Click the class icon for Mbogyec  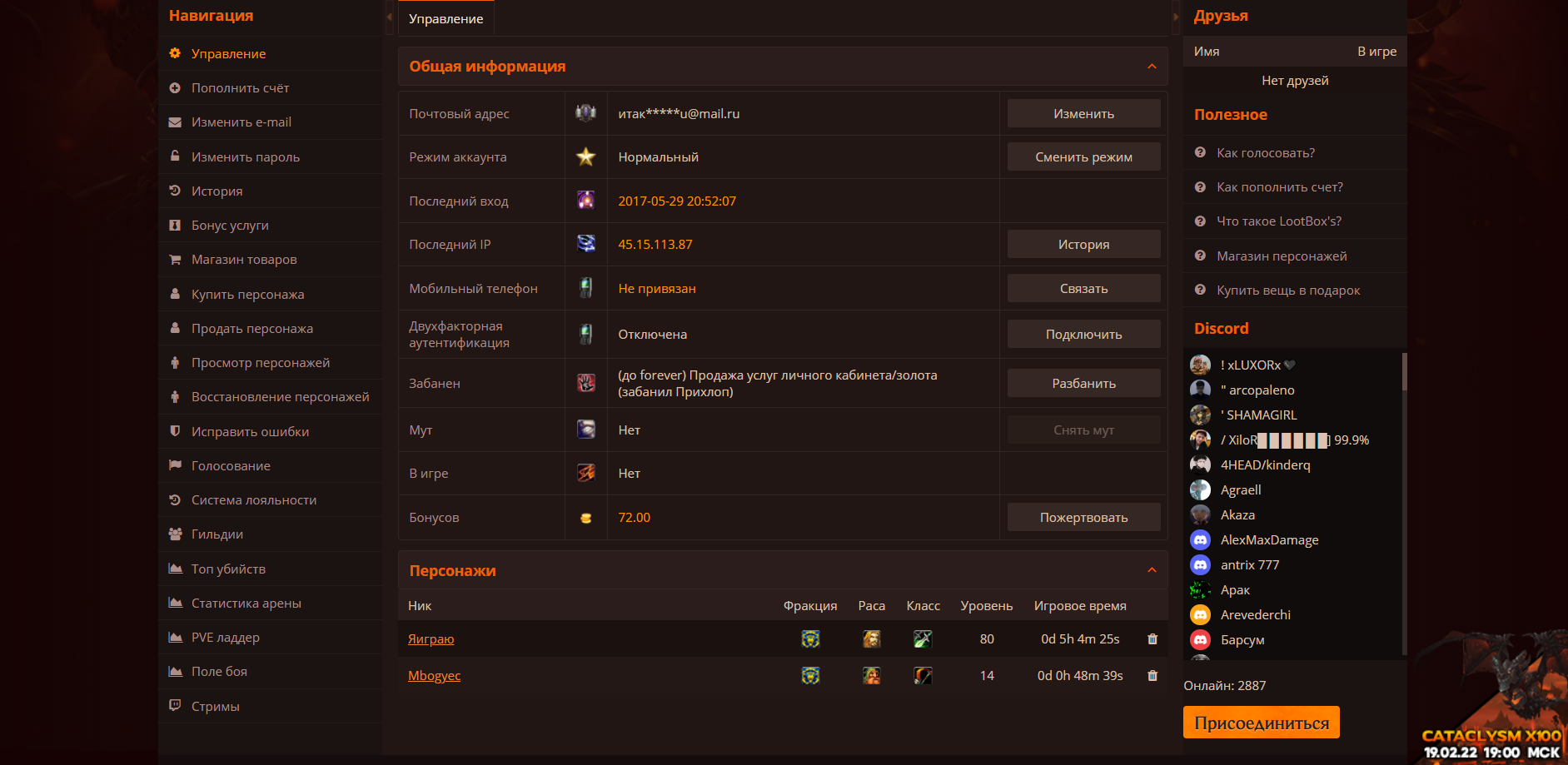point(923,676)
